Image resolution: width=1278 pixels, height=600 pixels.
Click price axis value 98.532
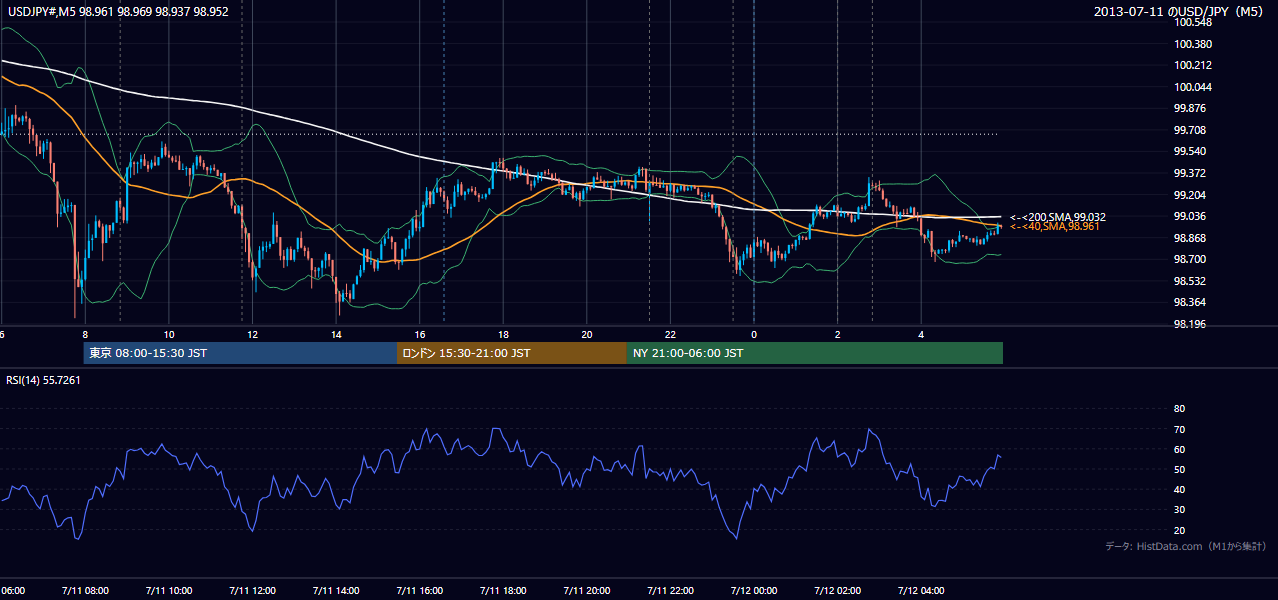point(1190,281)
